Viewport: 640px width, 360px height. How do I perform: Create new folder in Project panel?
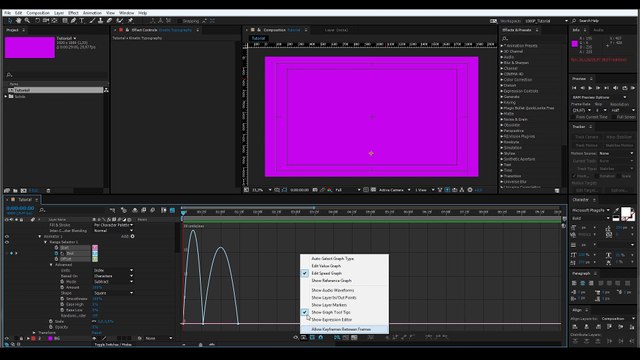pos(15,191)
